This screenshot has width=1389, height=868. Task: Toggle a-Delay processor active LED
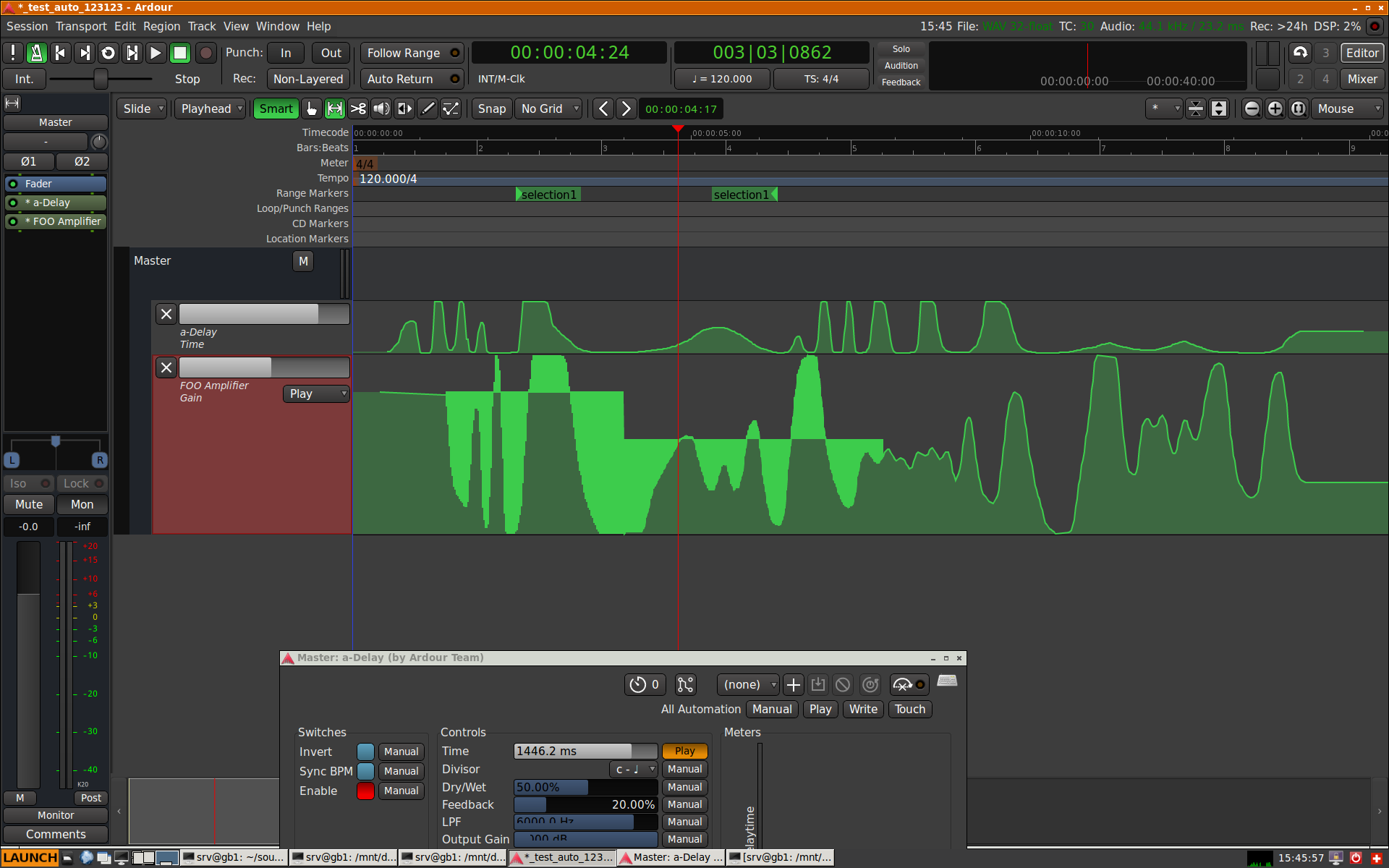point(13,203)
